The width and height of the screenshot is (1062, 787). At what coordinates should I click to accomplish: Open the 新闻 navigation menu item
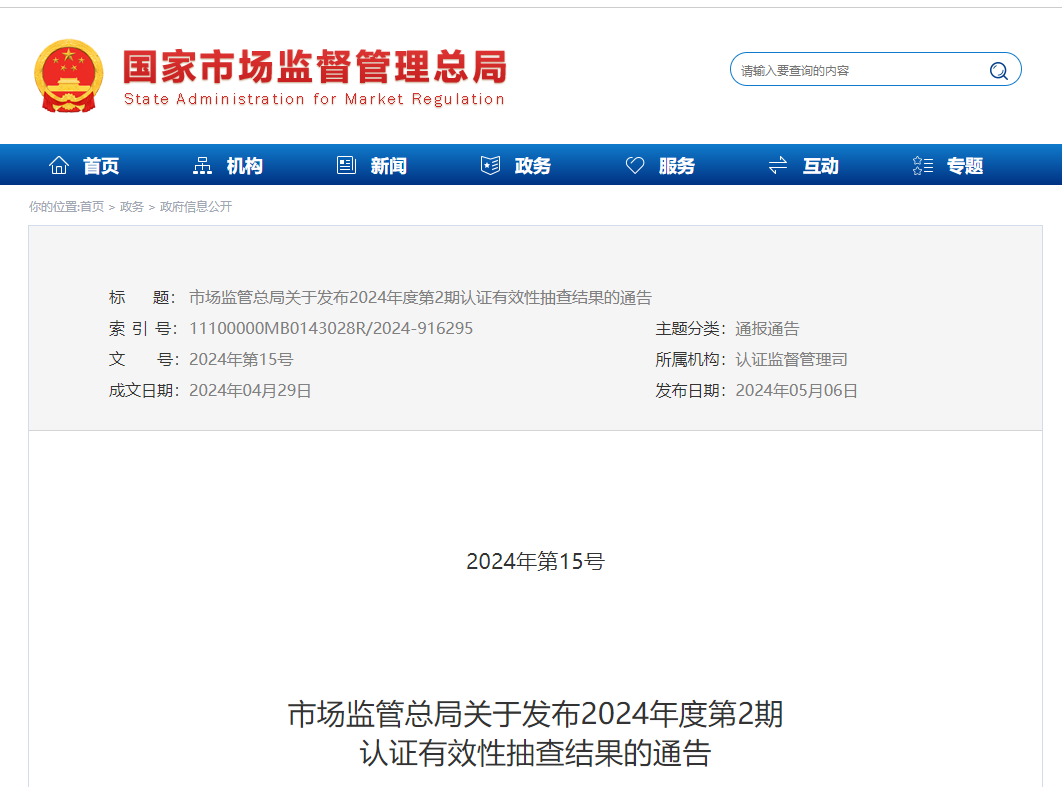(x=389, y=165)
